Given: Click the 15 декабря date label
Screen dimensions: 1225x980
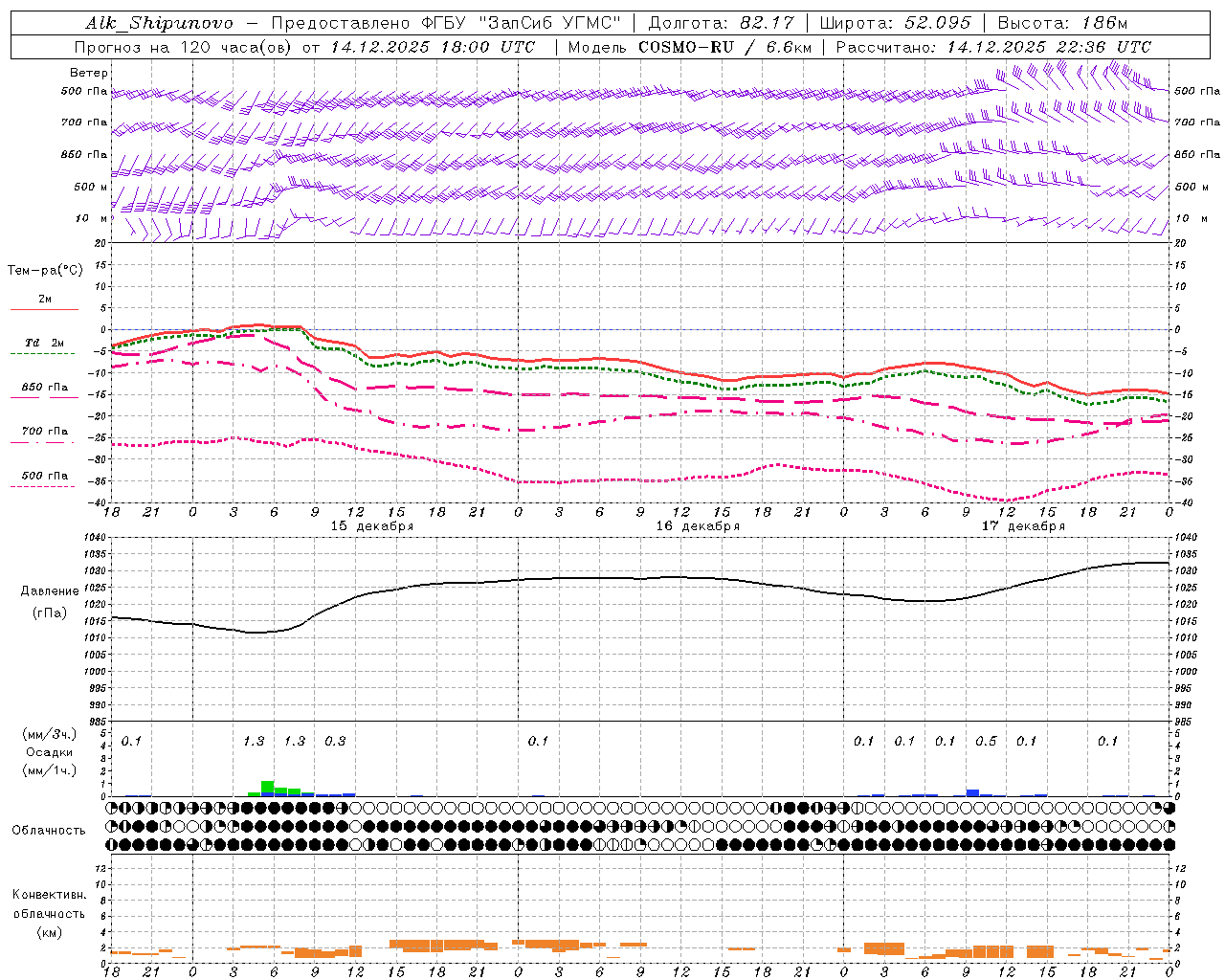Looking at the screenshot, I should click(x=372, y=525).
